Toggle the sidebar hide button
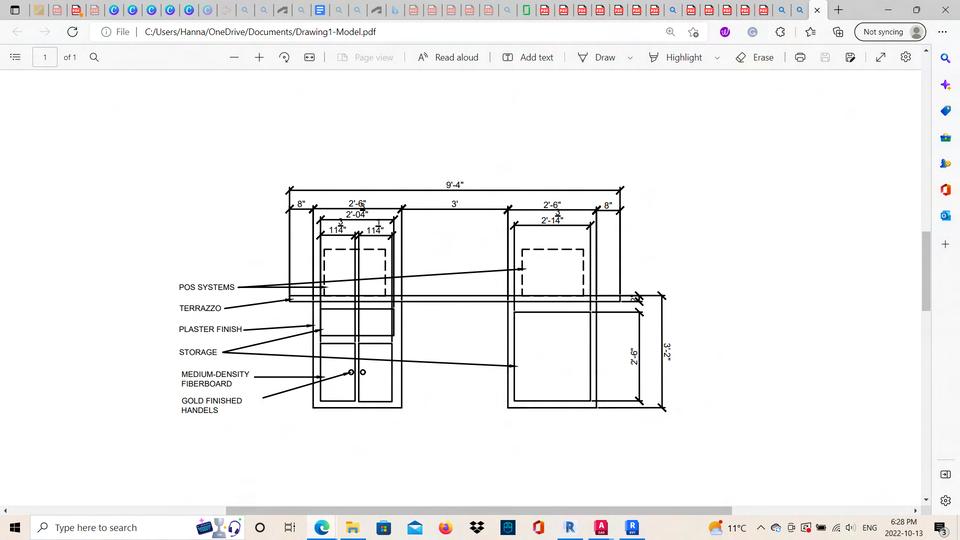 coord(945,474)
